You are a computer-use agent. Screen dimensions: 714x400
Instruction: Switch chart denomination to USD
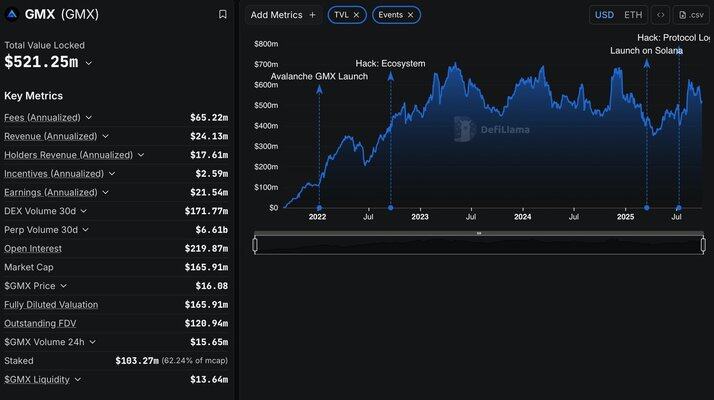tap(604, 15)
